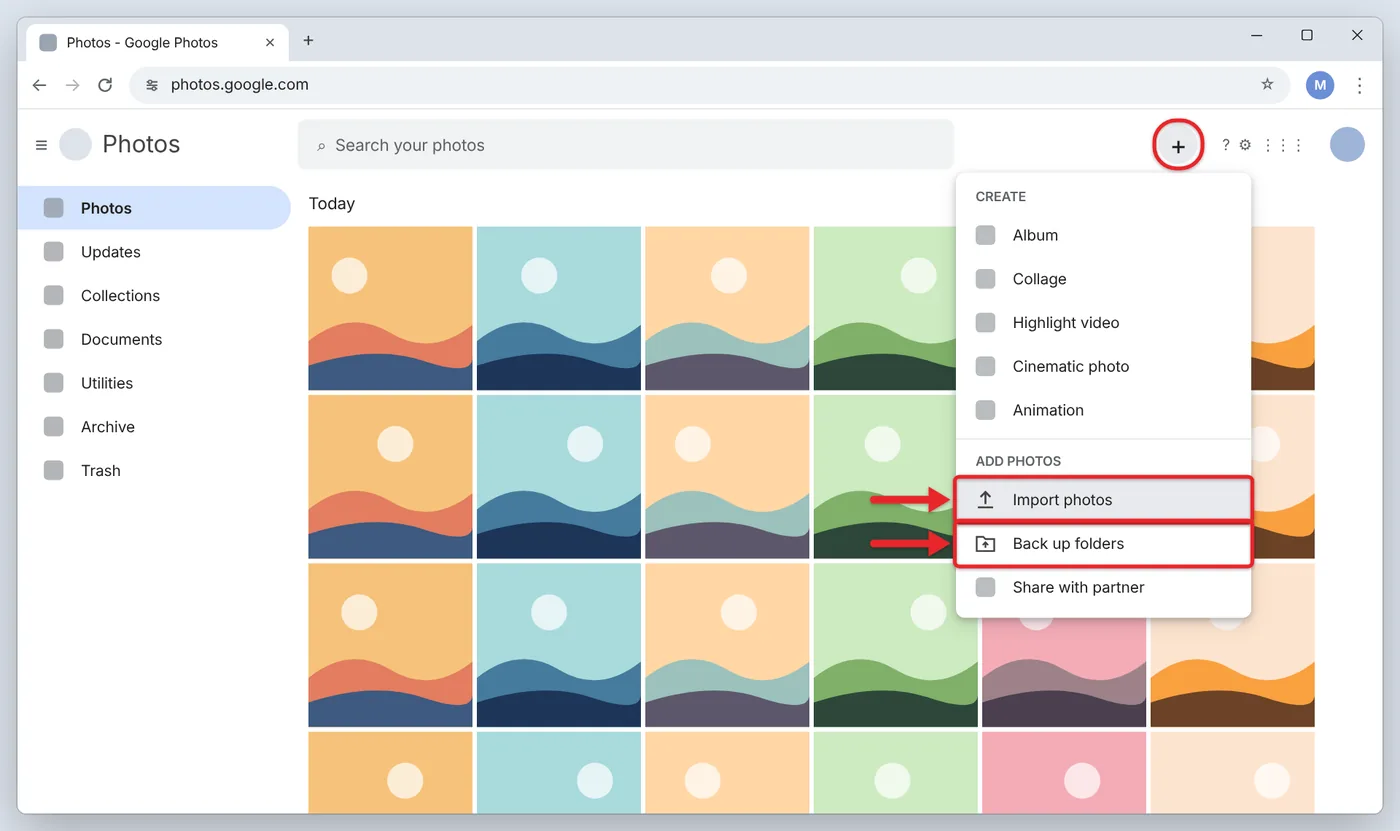1400x831 pixels.
Task: View site information icon in the address bar
Action: coord(152,85)
